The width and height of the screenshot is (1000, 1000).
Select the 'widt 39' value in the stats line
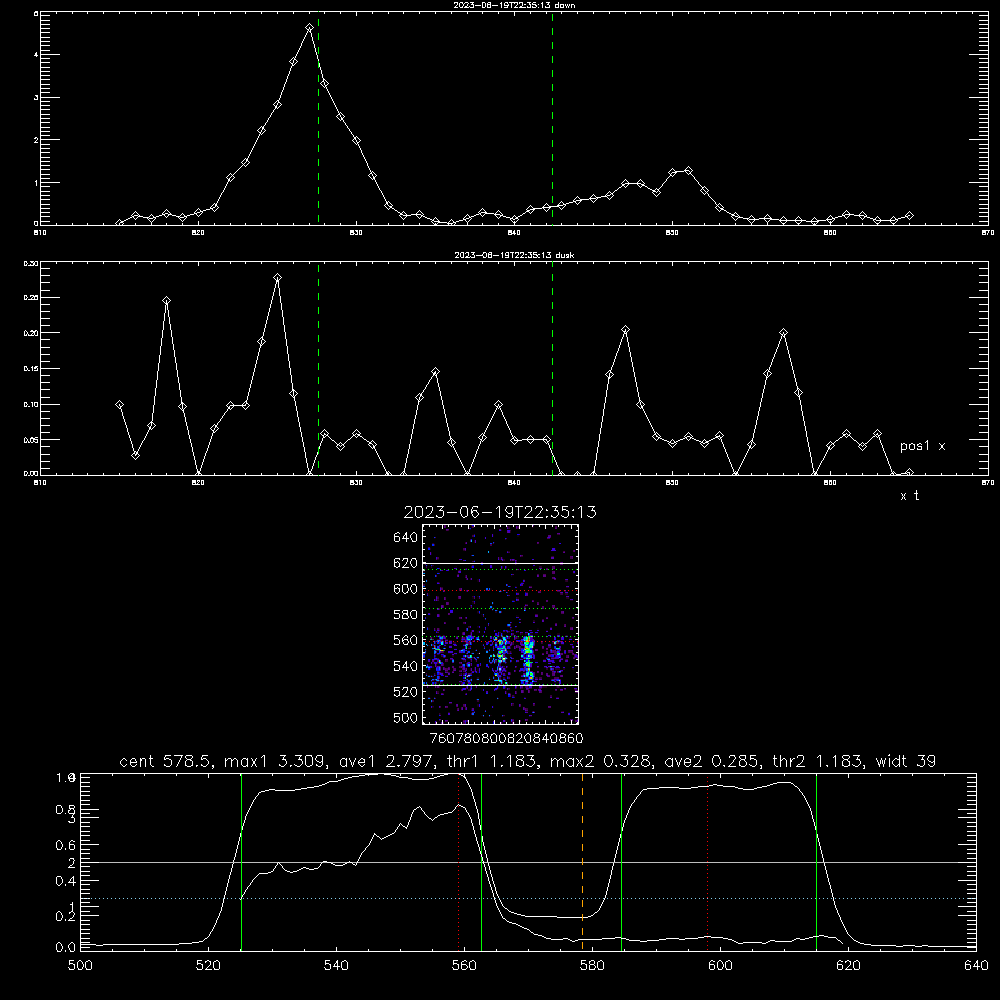pyautogui.click(x=906, y=761)
